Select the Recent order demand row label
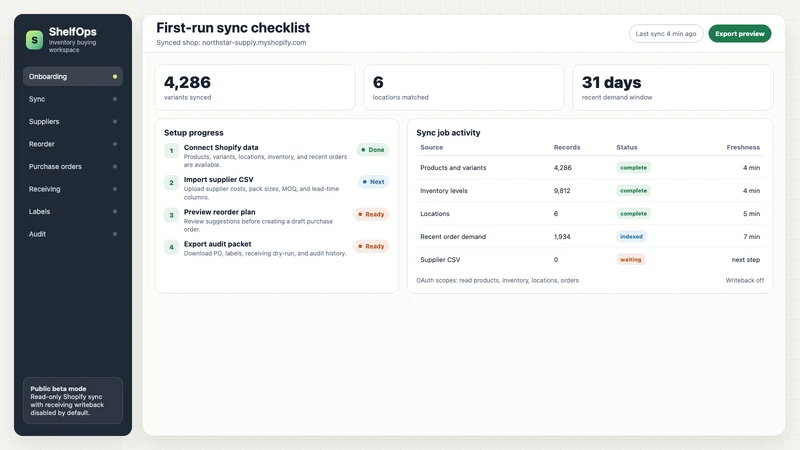This screenshot has width=800, height=450. pos(453,236)
